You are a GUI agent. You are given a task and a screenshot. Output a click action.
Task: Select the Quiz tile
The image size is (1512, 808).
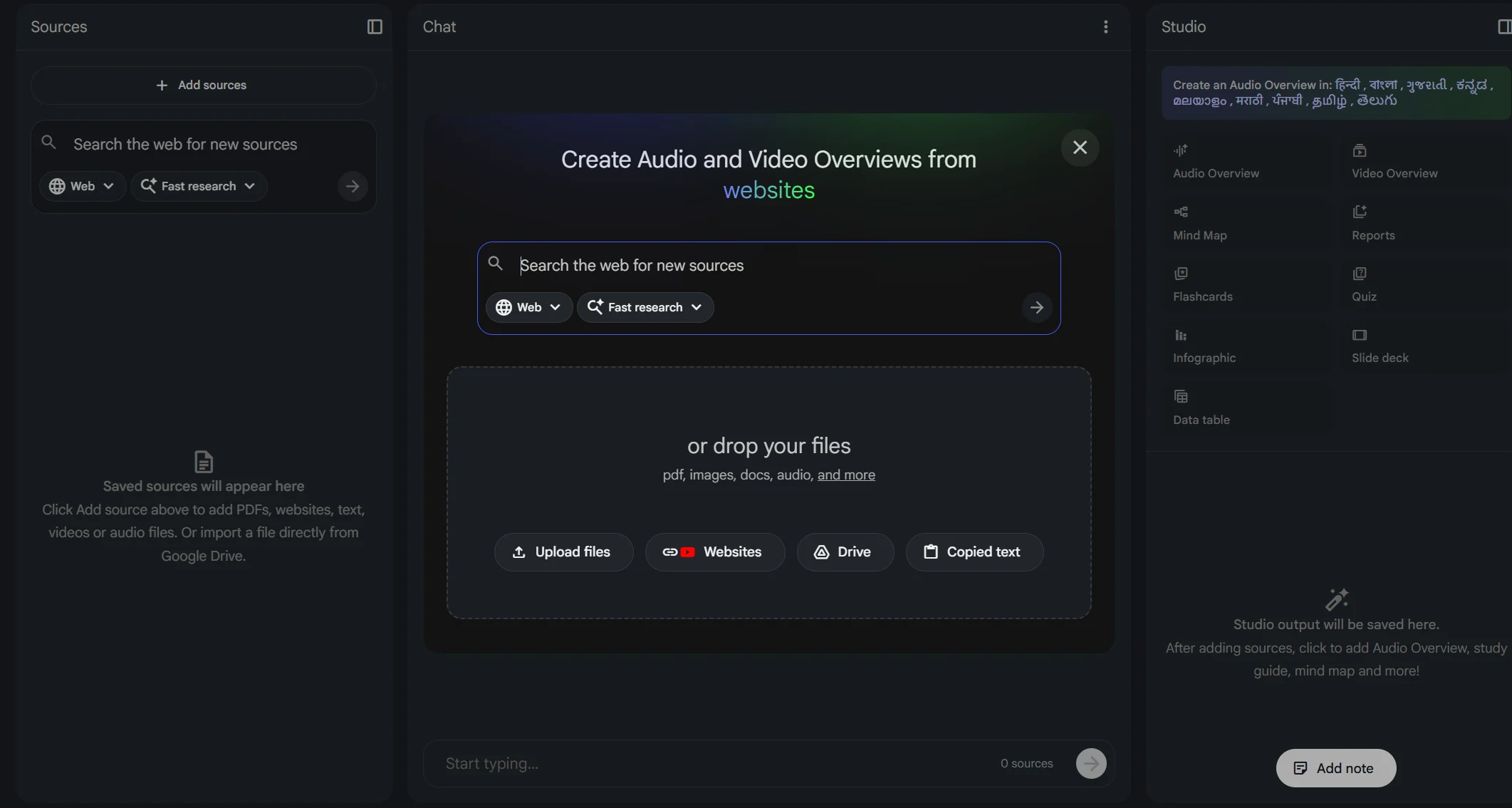[x=1364, y=285]
